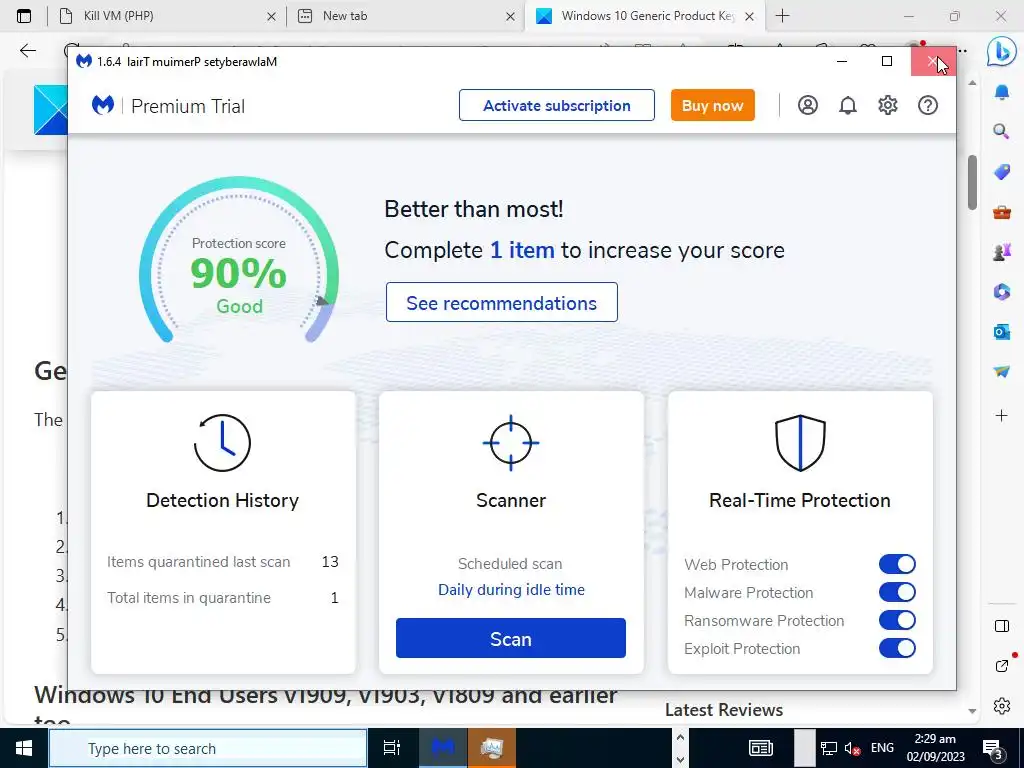Click the Scanner crosshair icon
The height and width of the screenshot is (768, 1024).
pyautogui.click(x=511, y=443)
